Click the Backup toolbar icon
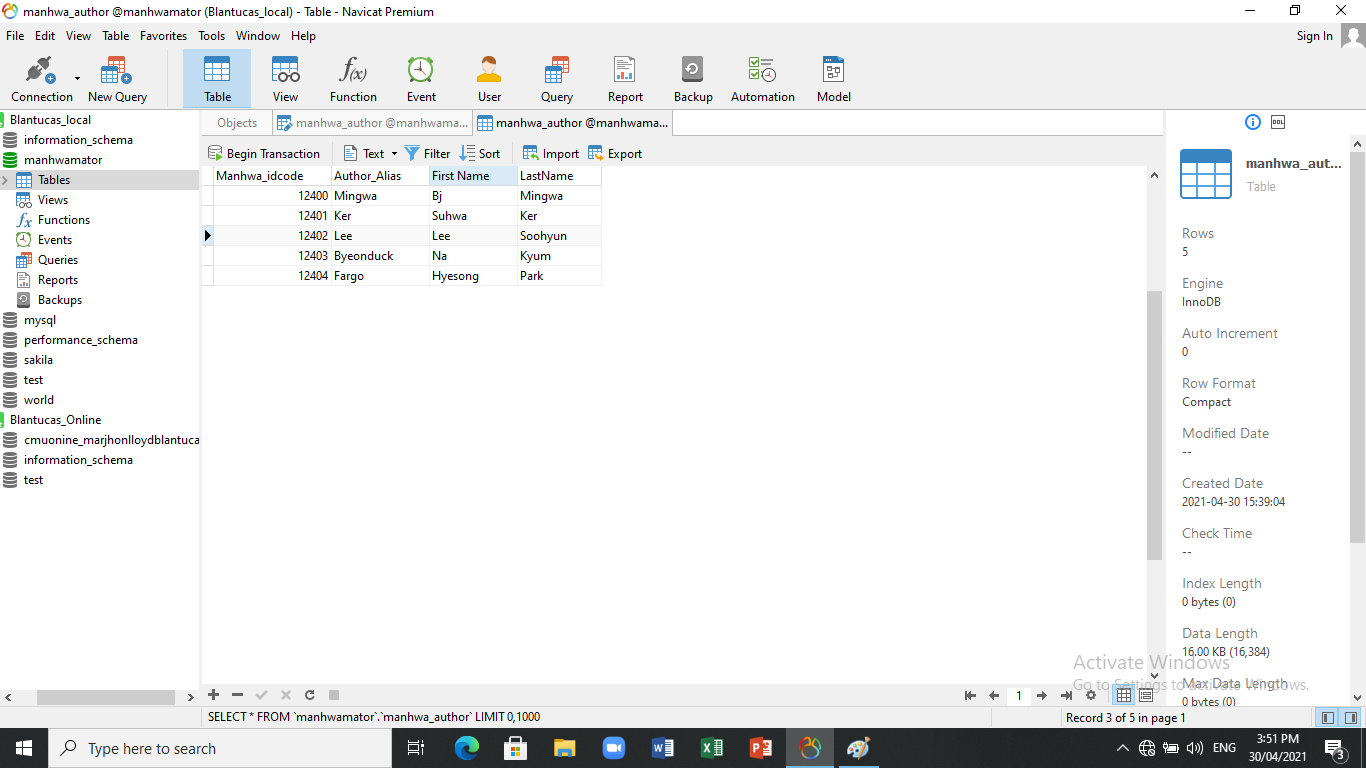This screenshot has width=1366, height=768. (692, 79)
